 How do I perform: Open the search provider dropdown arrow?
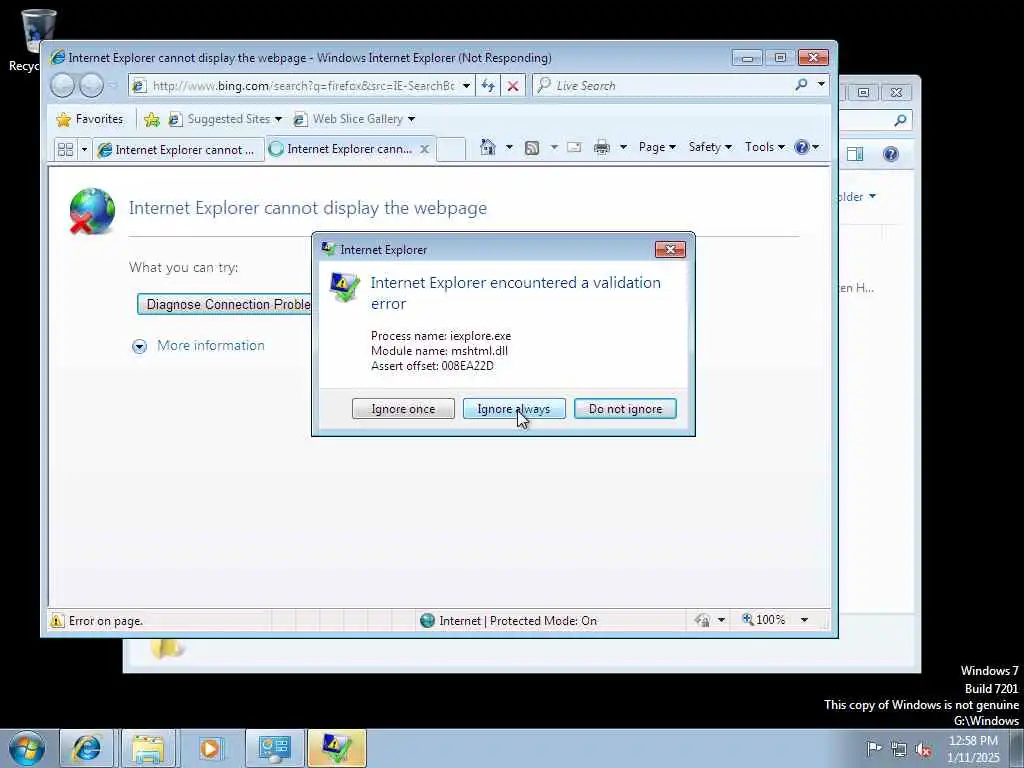tap(821, 85)
